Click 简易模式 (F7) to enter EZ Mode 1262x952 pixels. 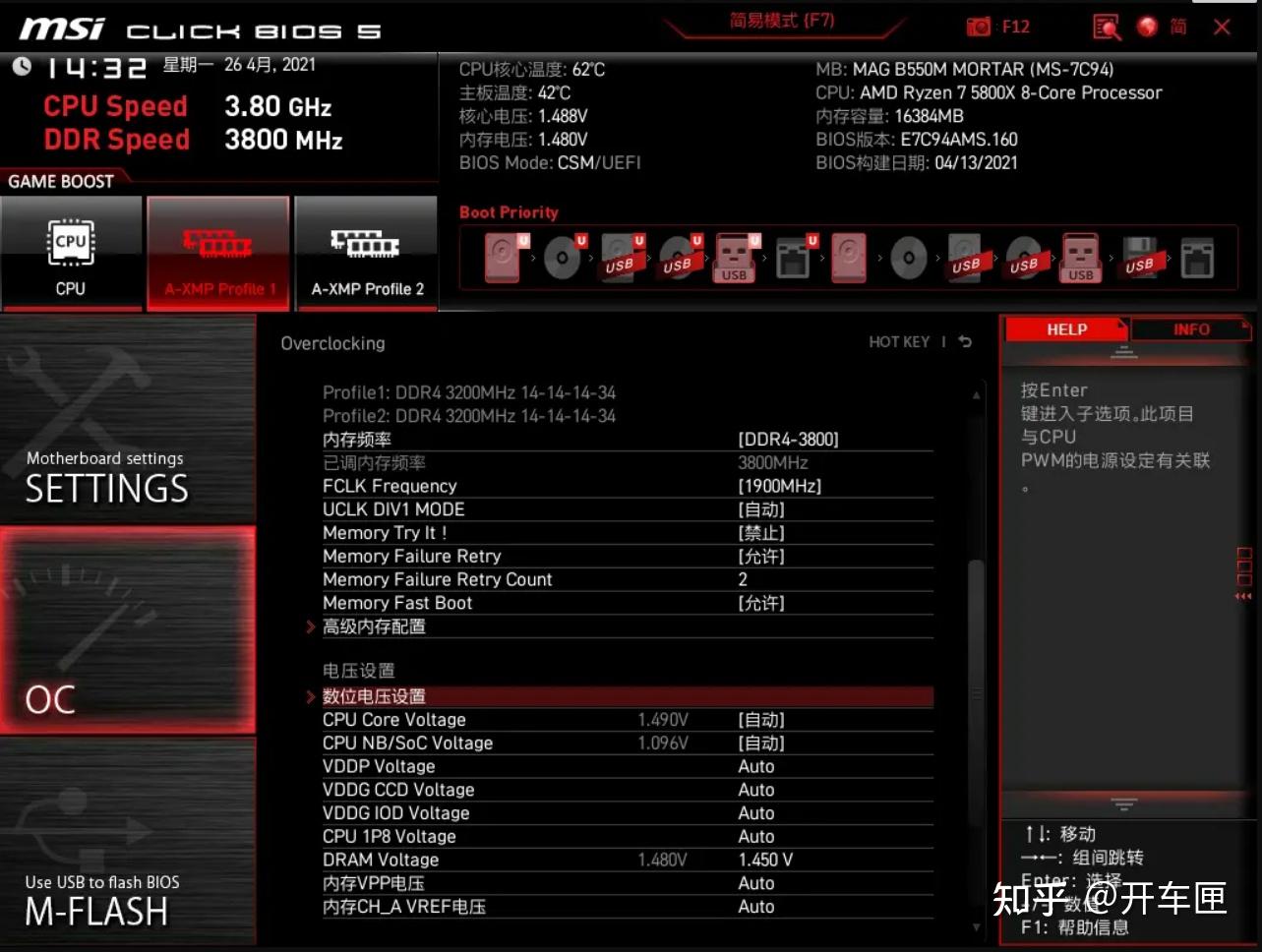[782, 20]
